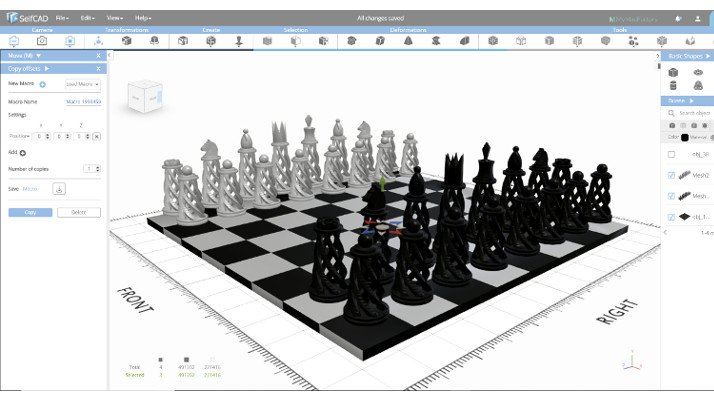Viewport: 714px width, 400px height.
Task: Click the notifications bell icon
Action: pyautogui.click(x=678, y=19)
